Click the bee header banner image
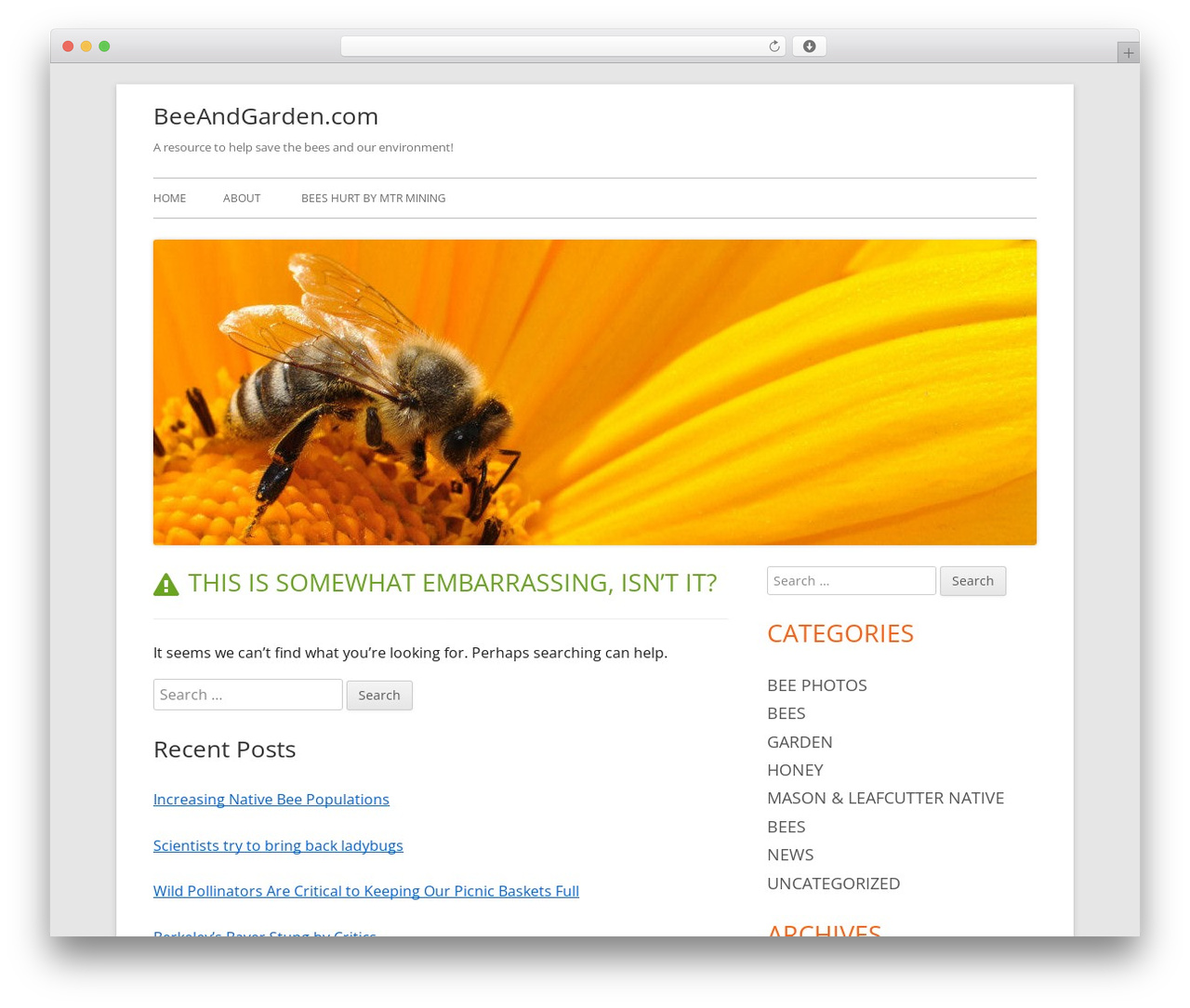Image resolution: width=1190 pixels, height=1008 pixels. coord(595,392)
